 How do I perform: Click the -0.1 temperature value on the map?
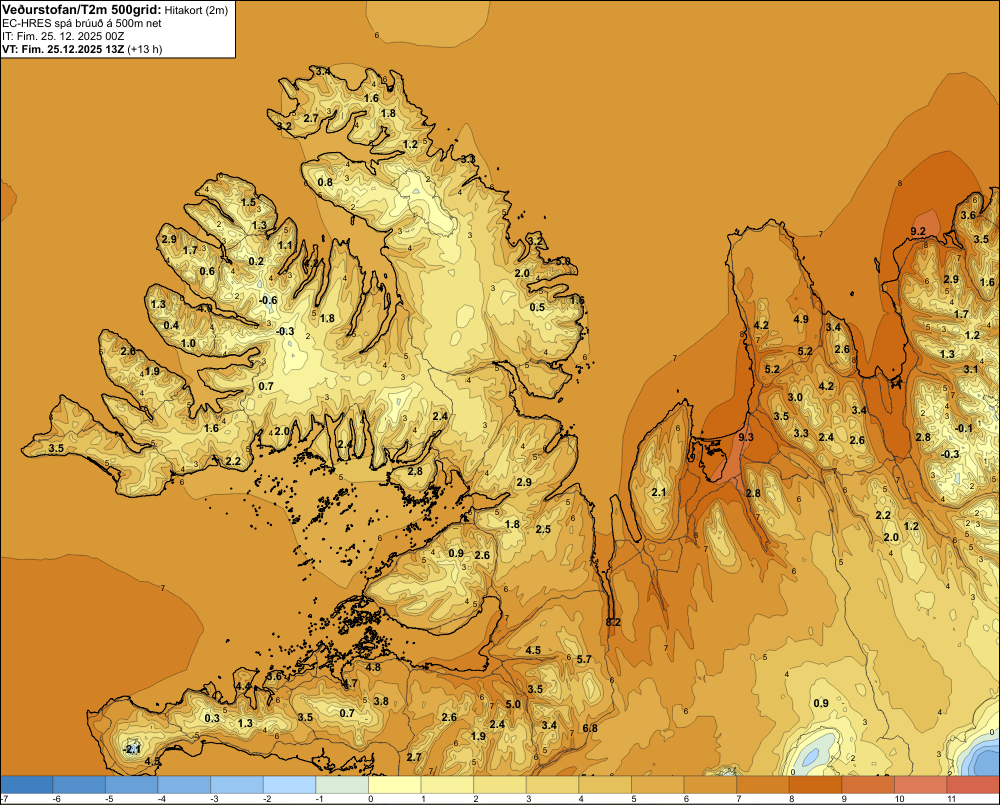pos(964,428)
